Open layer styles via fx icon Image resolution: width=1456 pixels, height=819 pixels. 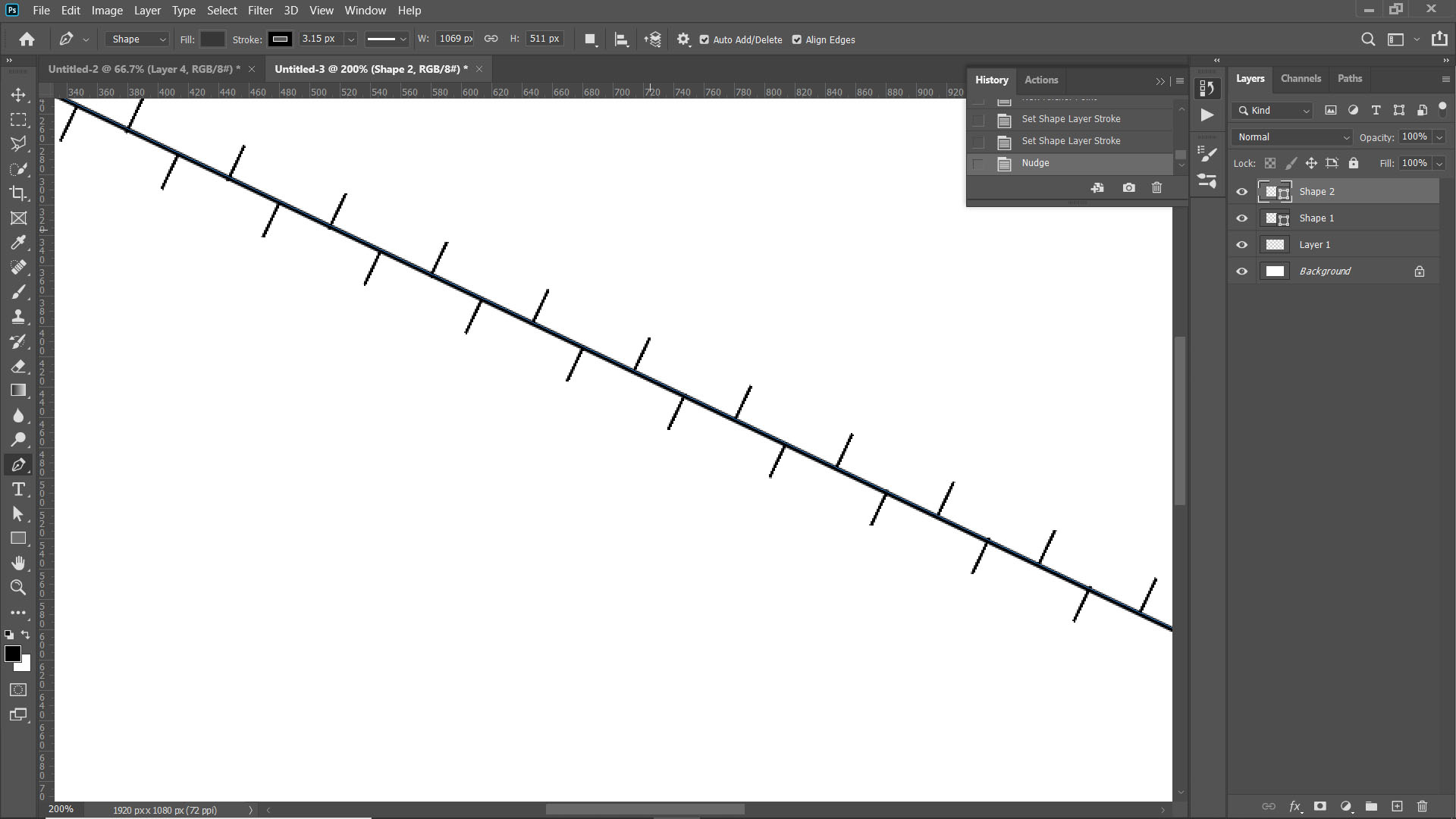click(1297, 806)
